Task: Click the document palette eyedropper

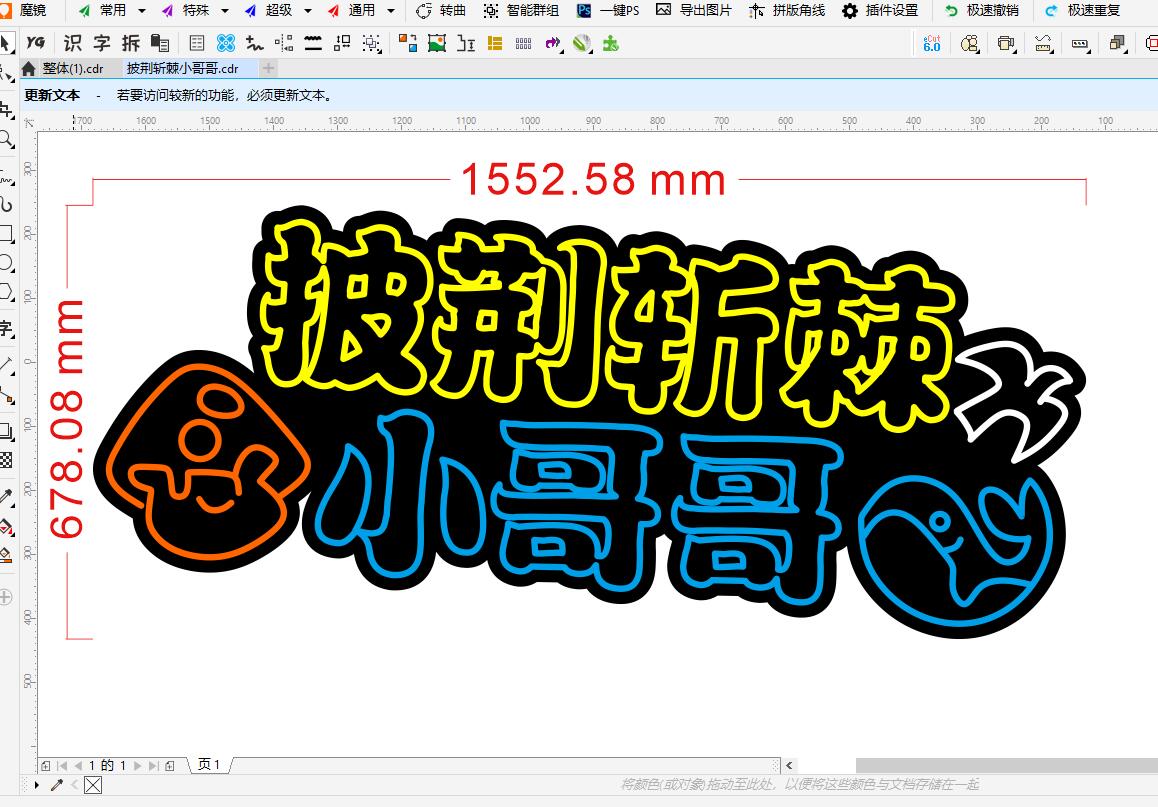Action: coord(57,785)
